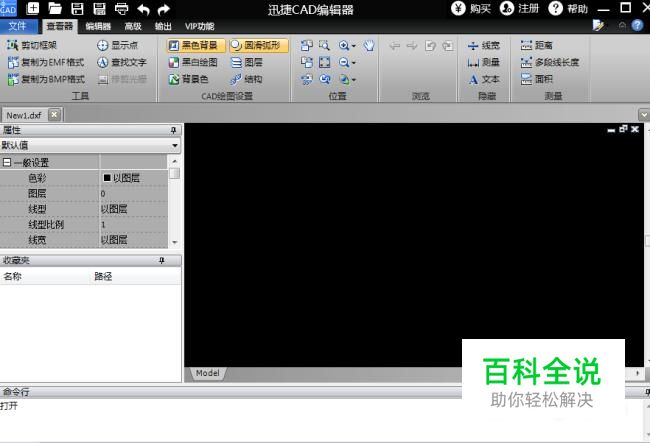Click the 距离 distance measure tool
The width and height of the screenshot is (650, 443).
[526, 45]
